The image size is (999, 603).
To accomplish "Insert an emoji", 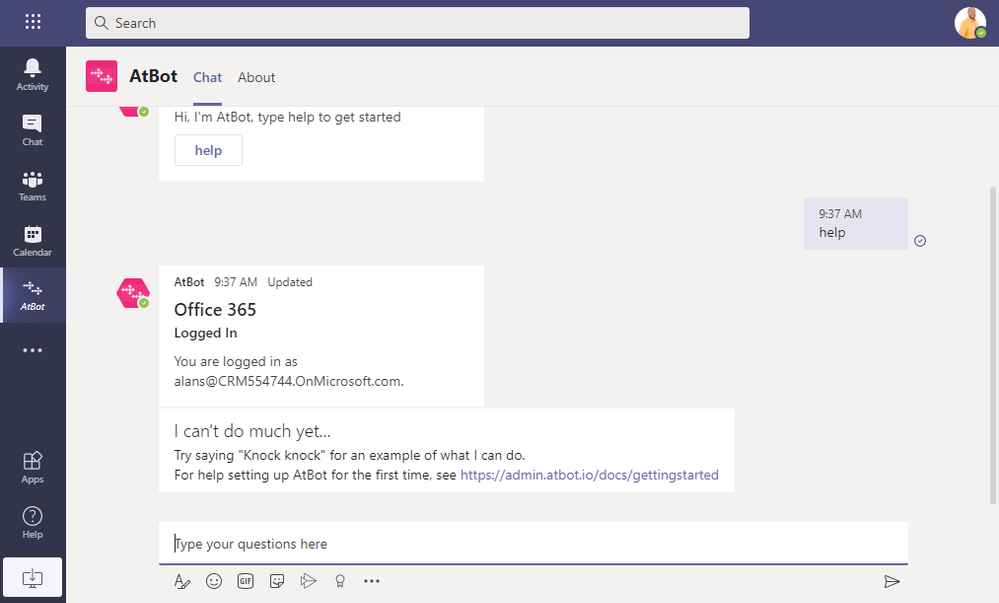I will 214,581.
